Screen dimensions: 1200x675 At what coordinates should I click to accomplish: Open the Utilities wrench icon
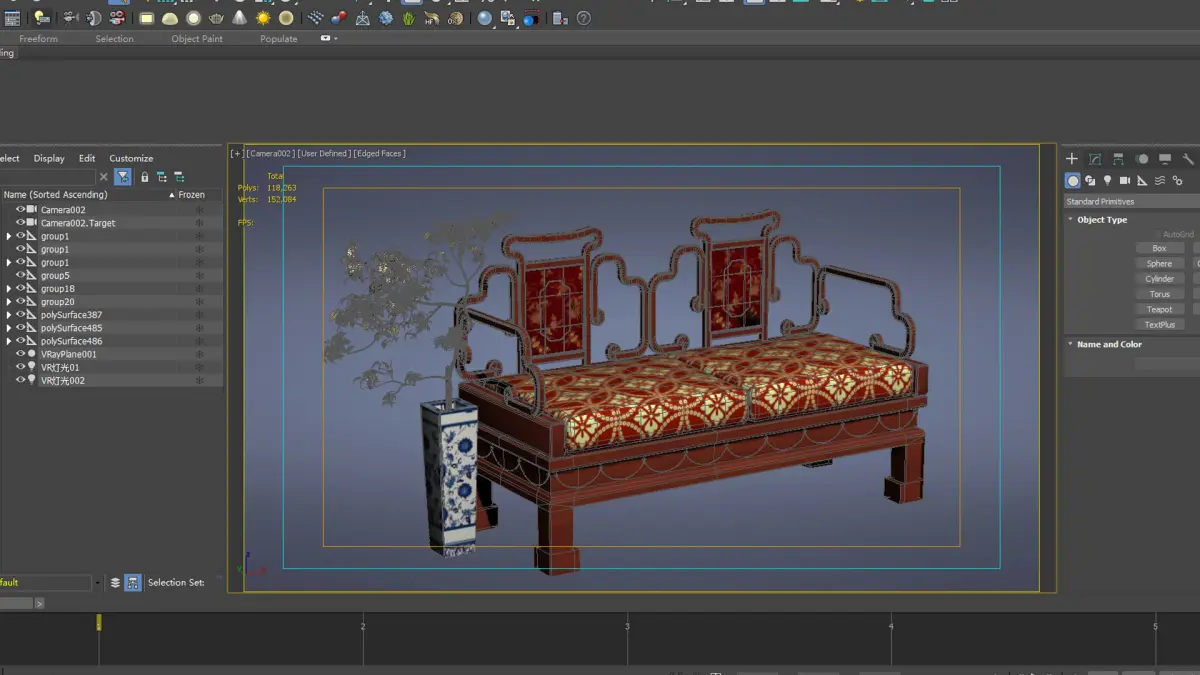pos(1188,160)
